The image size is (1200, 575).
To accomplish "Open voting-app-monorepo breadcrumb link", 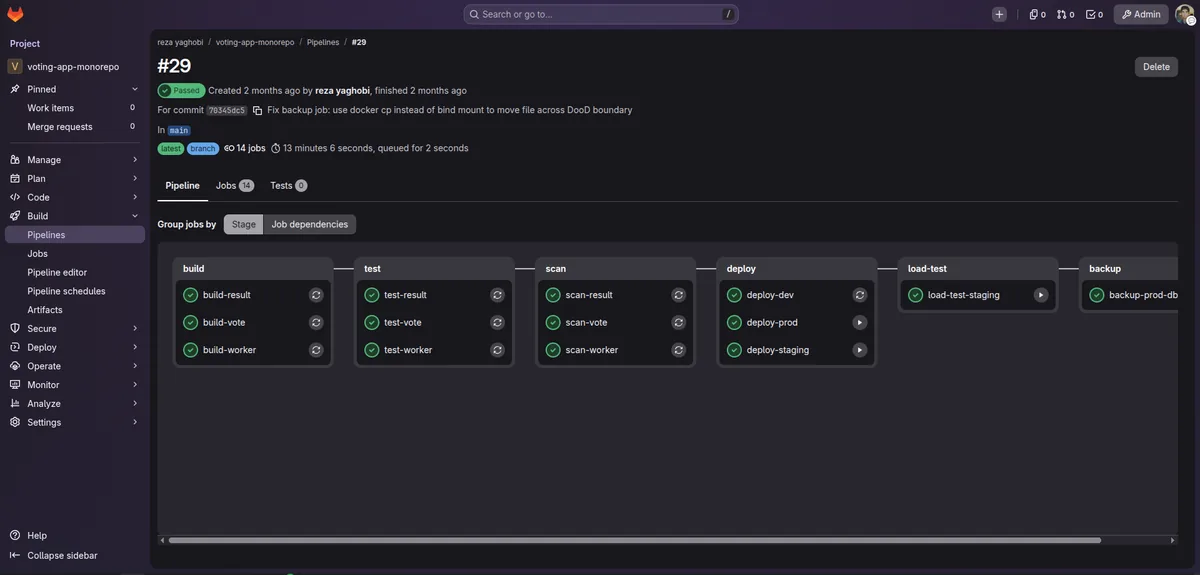I will coord(255,42).
